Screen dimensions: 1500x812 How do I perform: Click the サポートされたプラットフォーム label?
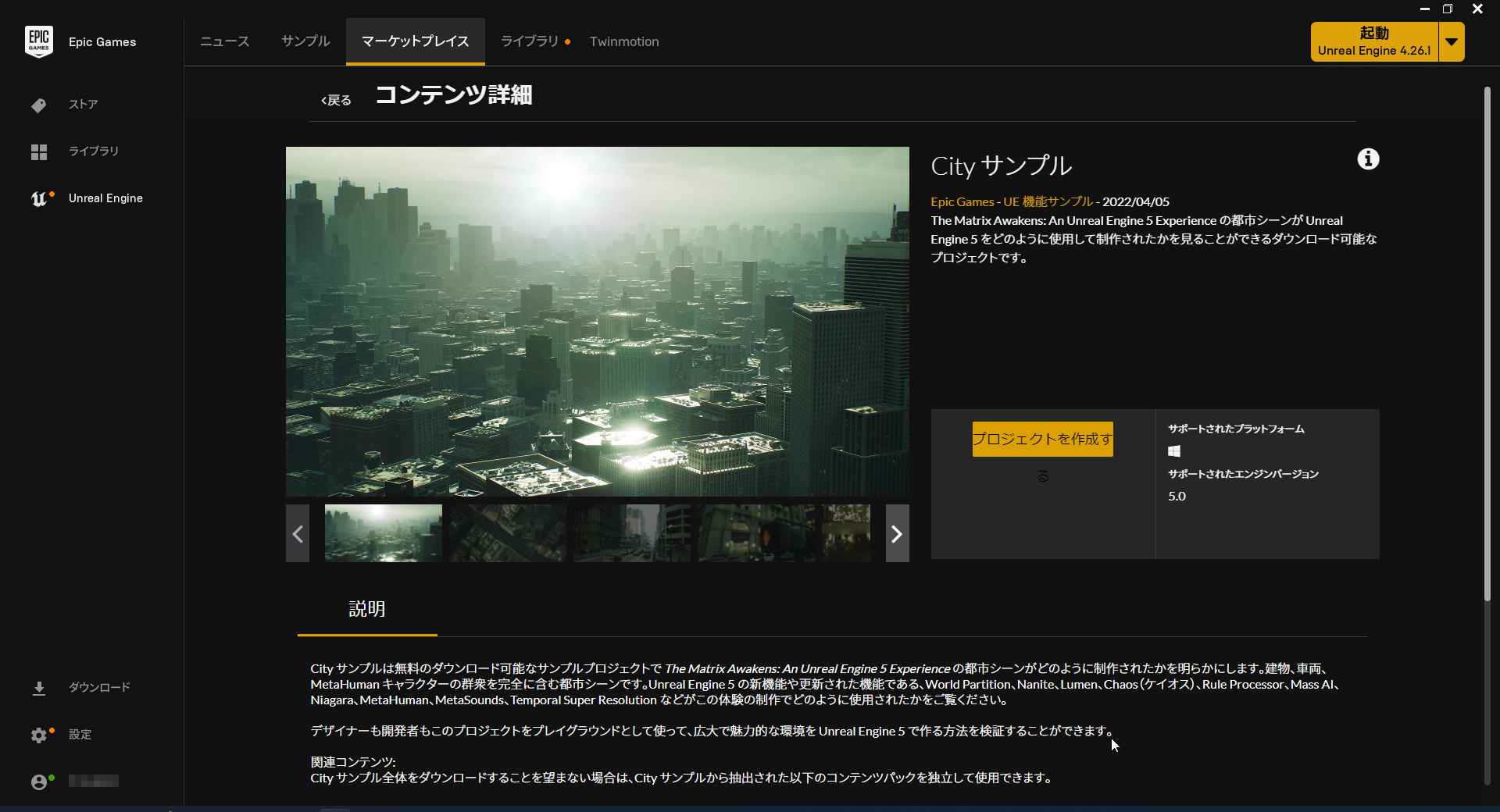point(1236,429)
